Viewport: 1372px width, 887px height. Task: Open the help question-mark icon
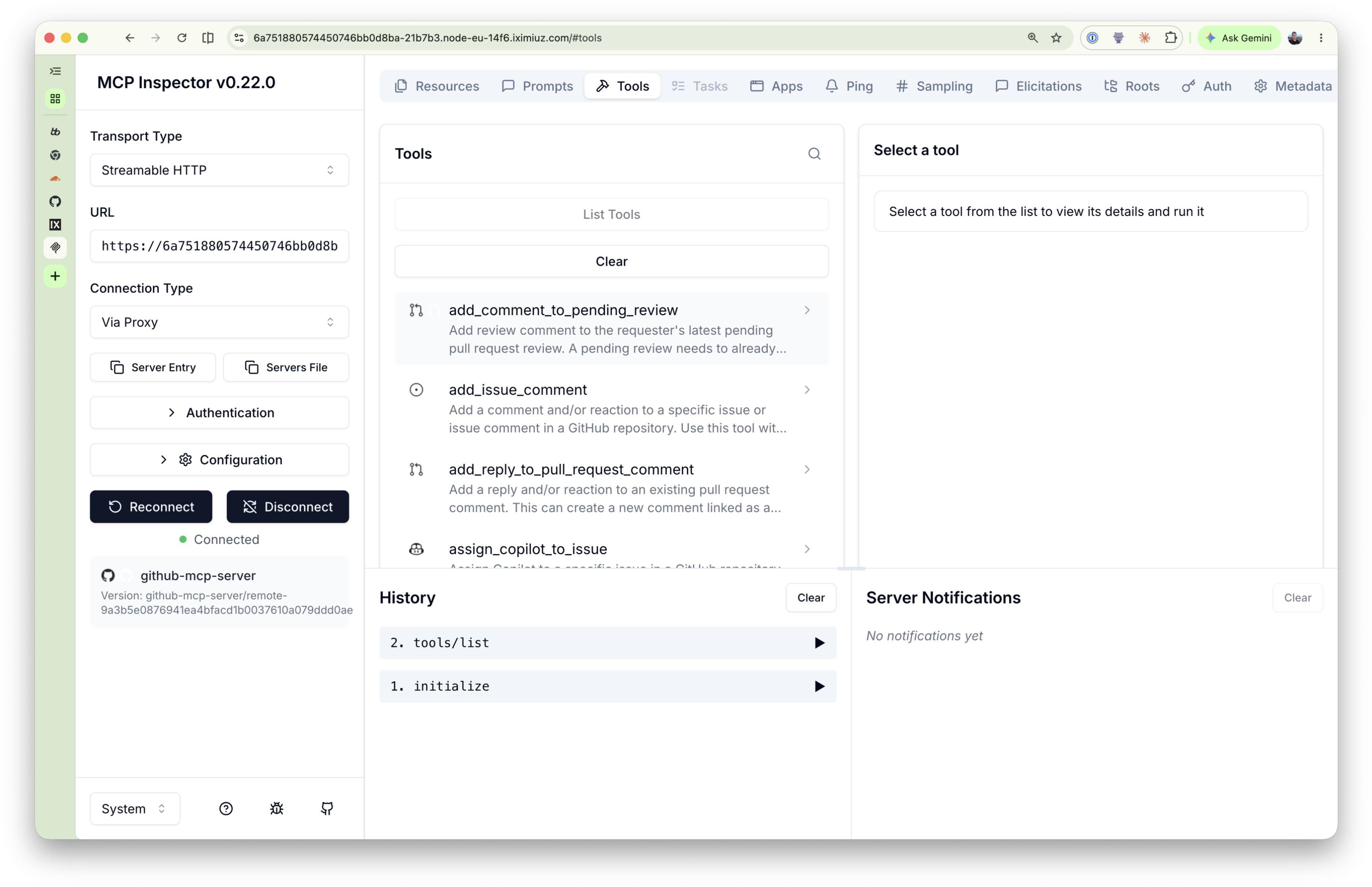226,809
